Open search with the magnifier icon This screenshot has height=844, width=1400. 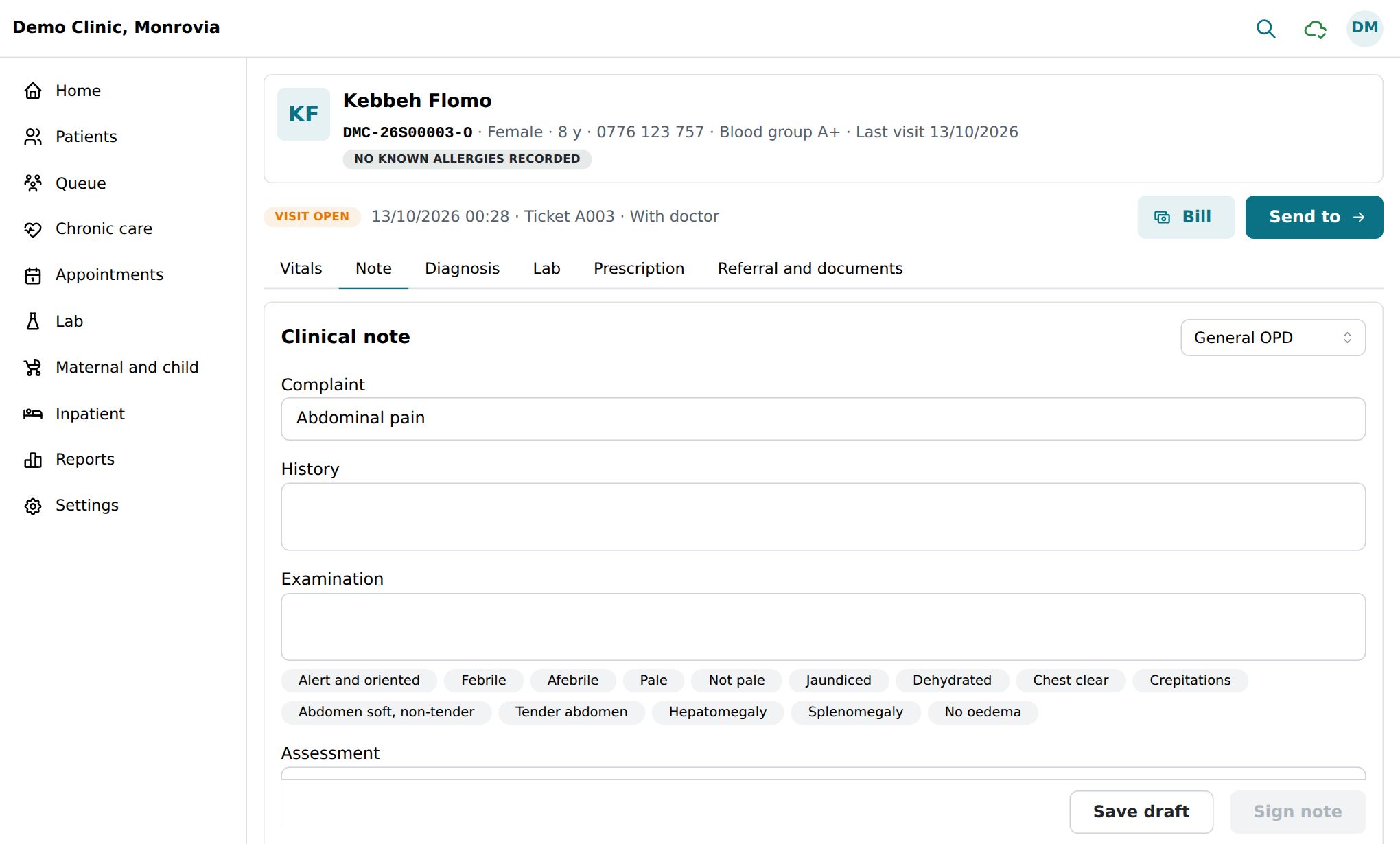(x=1265, y=28)
